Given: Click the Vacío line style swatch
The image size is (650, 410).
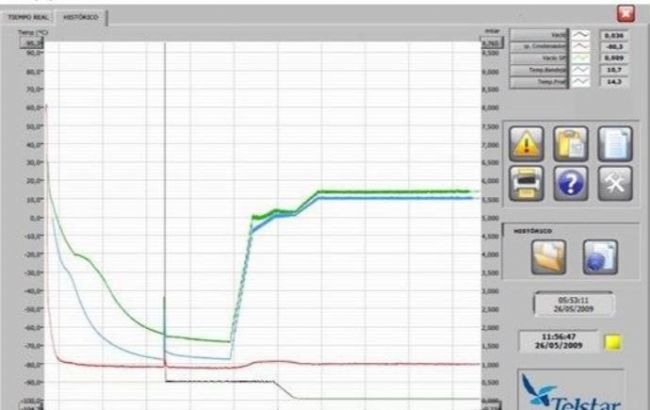Looking at the screenshot, I should coord(581,35).
